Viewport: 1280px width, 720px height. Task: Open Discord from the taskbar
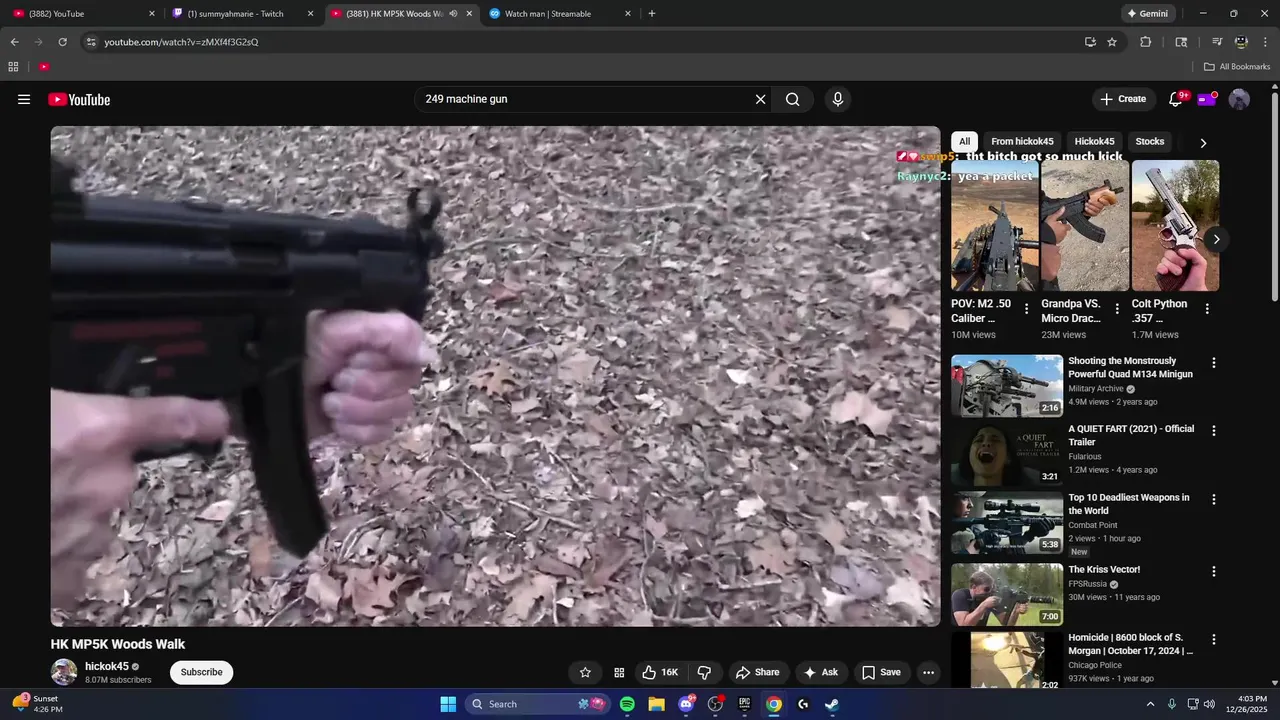686,704
